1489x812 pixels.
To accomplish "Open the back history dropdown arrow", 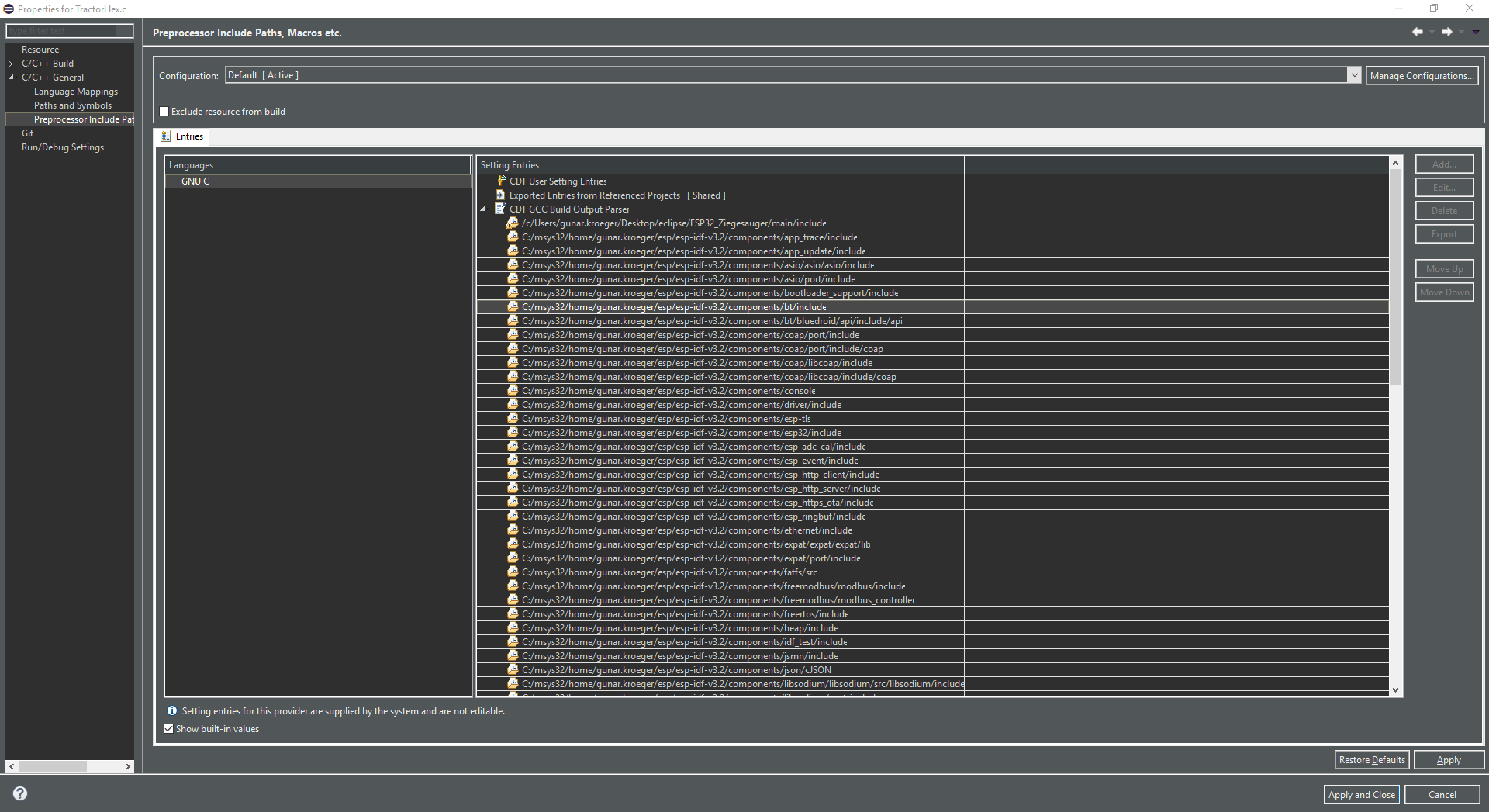I will tap(1432, 32).
